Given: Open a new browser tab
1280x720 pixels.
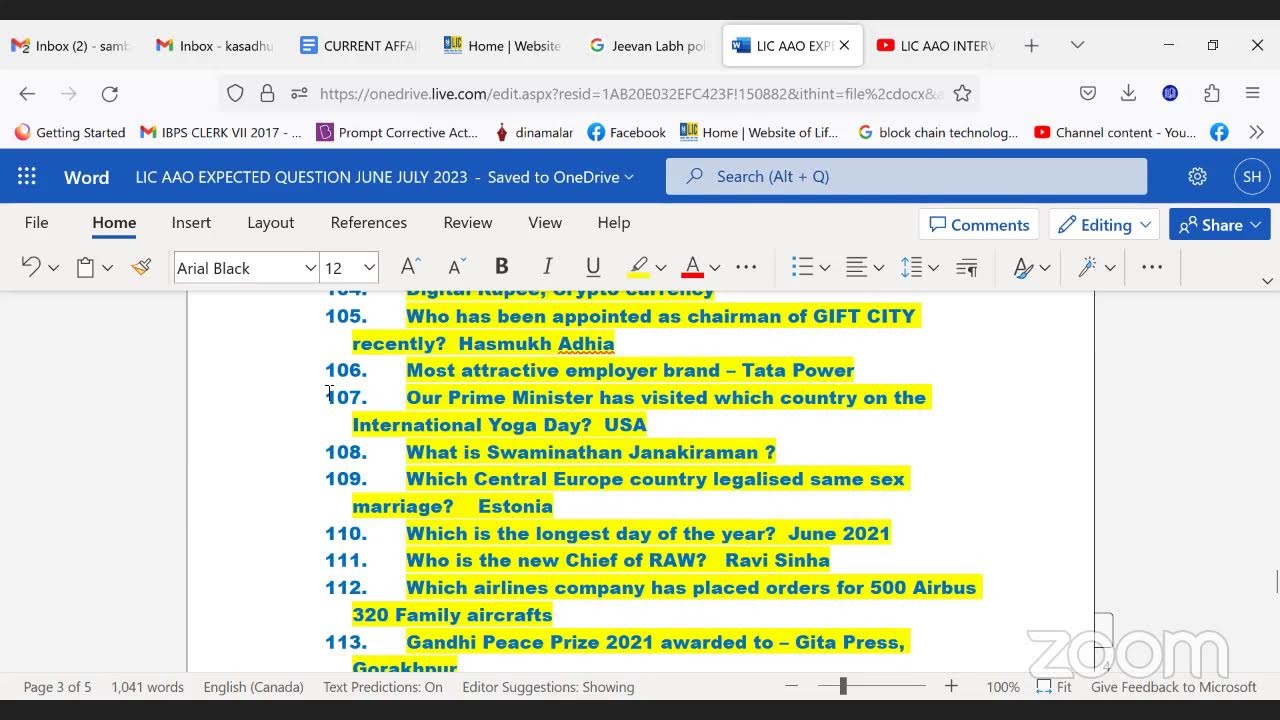Looking at the screenshot, I should (1031, 45).
